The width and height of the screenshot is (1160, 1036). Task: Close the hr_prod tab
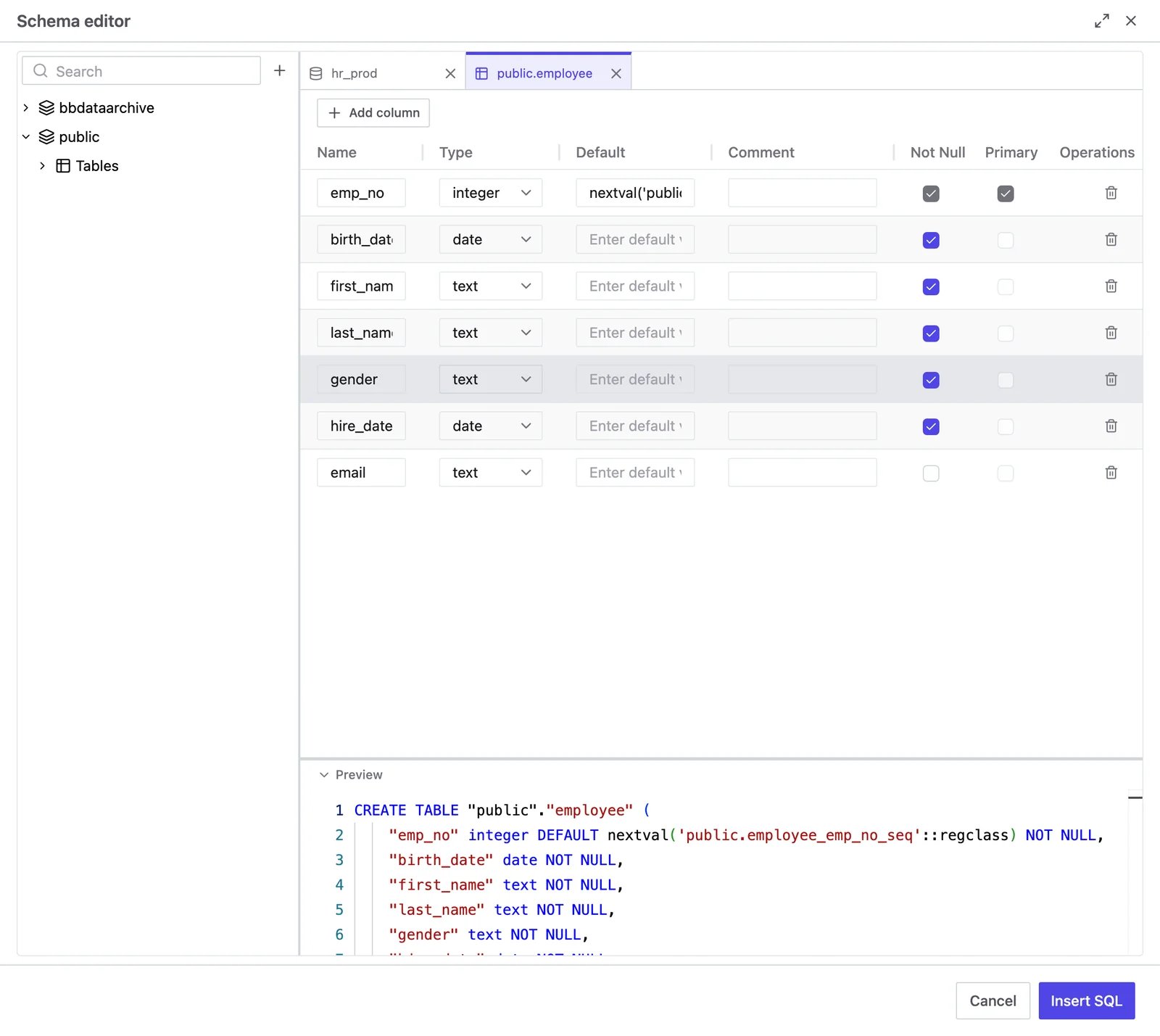tap(450, 73)
